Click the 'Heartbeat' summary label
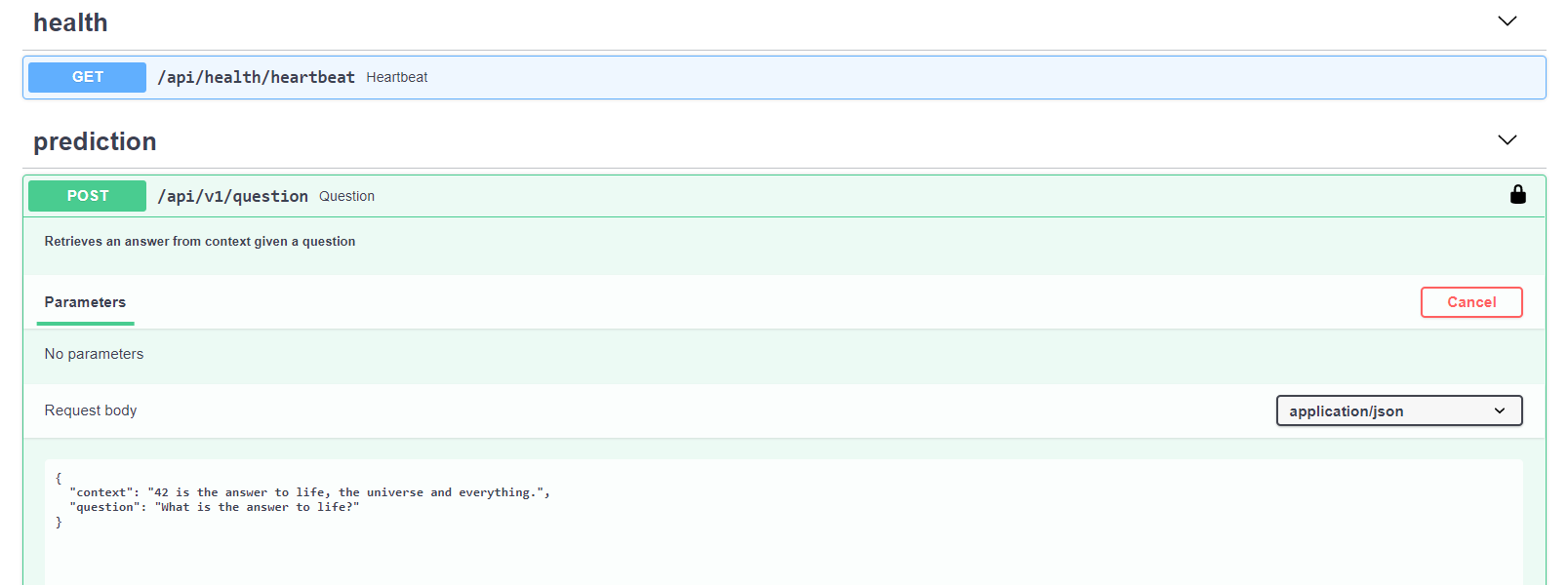This screenshot has height=585, width=1568. [396, 77]
